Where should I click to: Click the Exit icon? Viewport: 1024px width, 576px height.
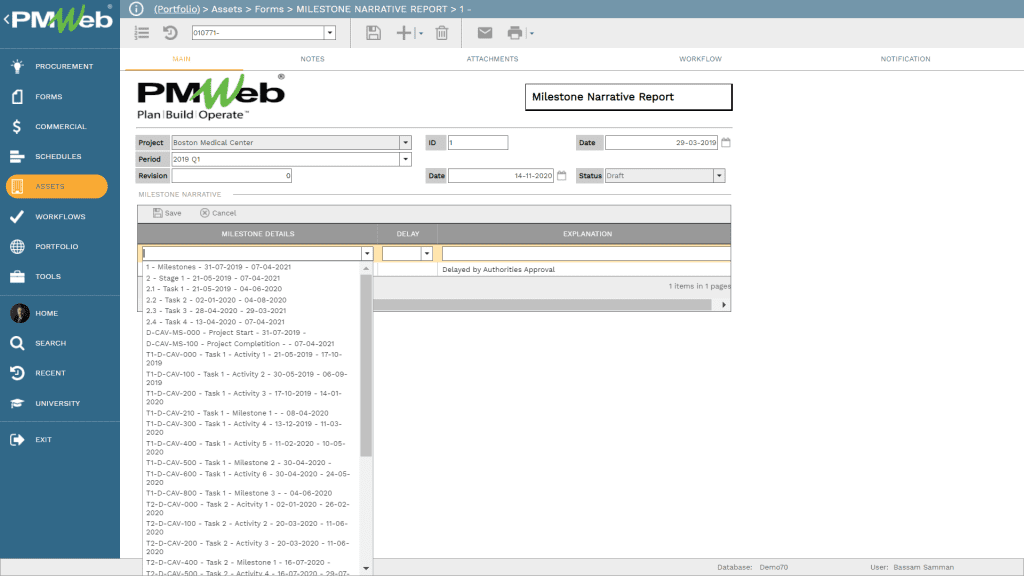[x=18, y=440]
